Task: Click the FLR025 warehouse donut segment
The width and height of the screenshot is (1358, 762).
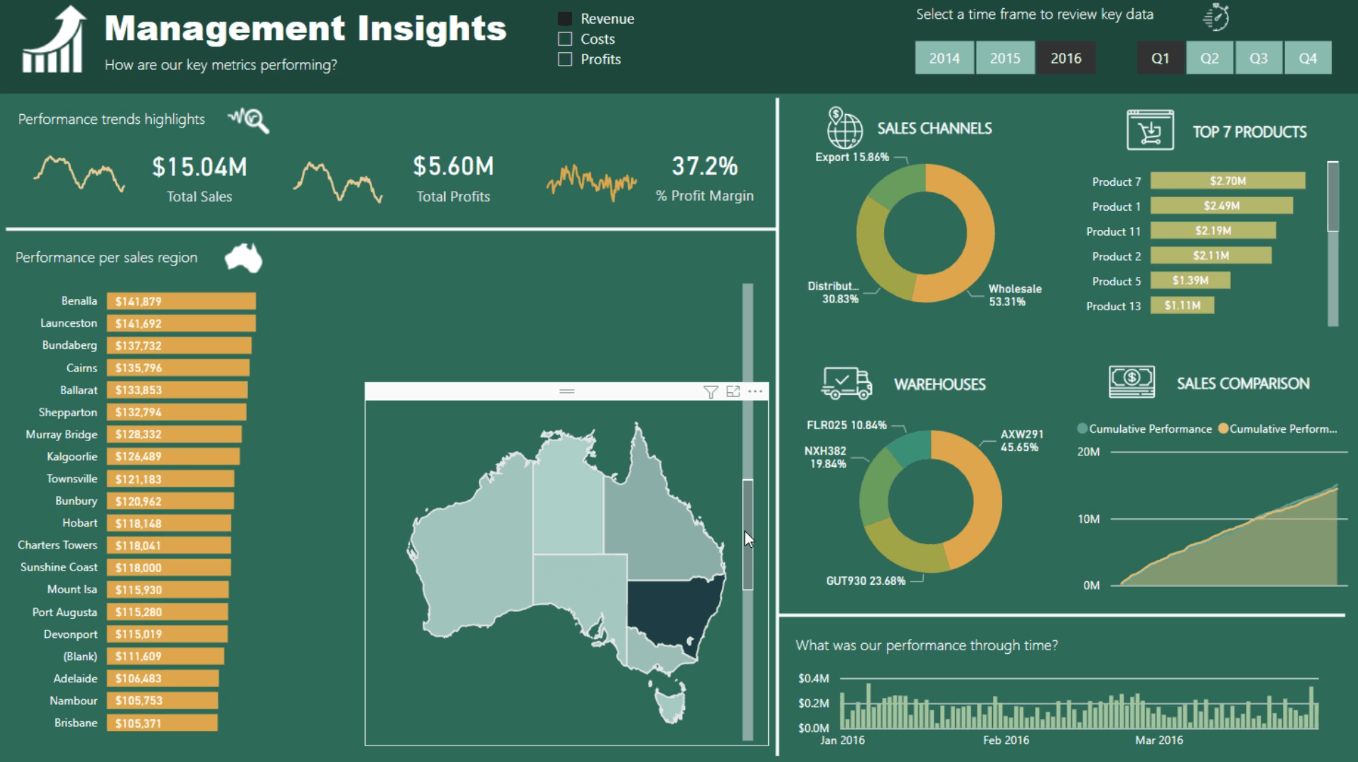Action: [910, 448]
